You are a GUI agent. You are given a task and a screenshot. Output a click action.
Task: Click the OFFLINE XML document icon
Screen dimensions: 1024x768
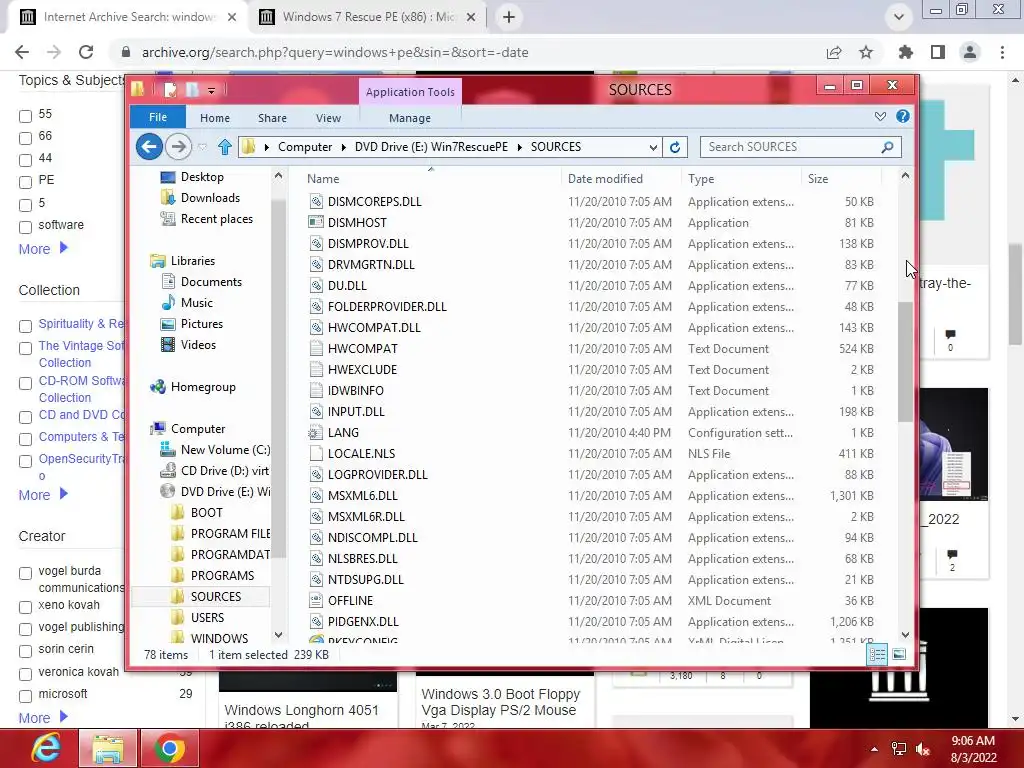(x=316, y=600)
